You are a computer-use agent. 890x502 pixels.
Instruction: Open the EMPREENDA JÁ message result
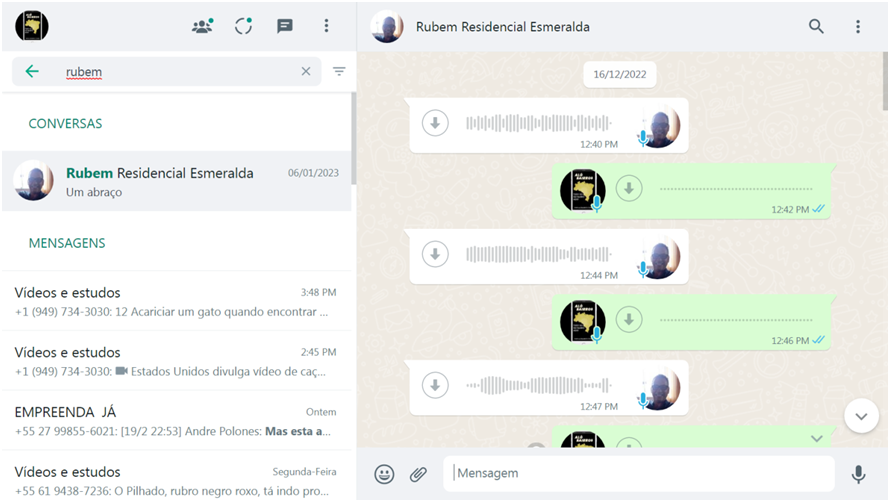[177, 421]
